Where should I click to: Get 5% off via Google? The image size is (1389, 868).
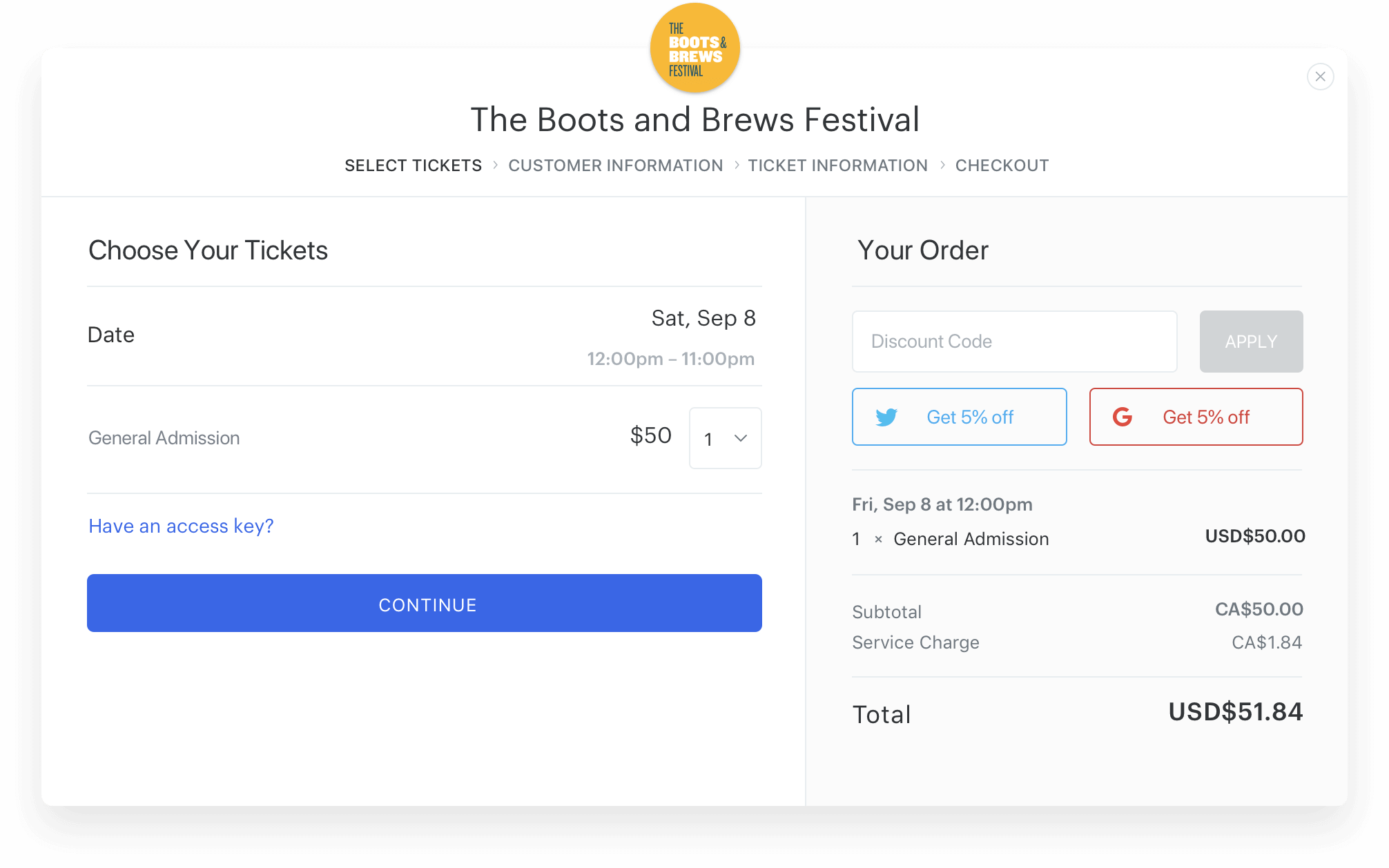[x=1196, y=417]
